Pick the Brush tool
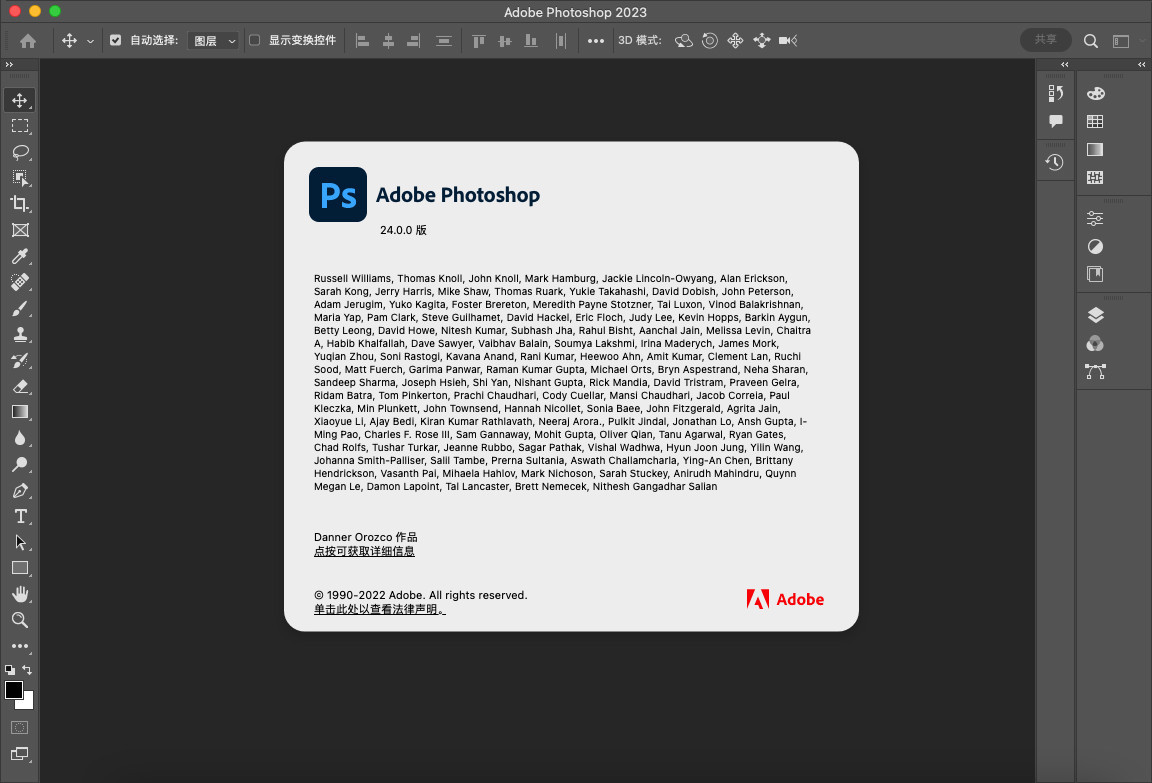The width and height of the screenshot is (1152, 783). (20, 308)
